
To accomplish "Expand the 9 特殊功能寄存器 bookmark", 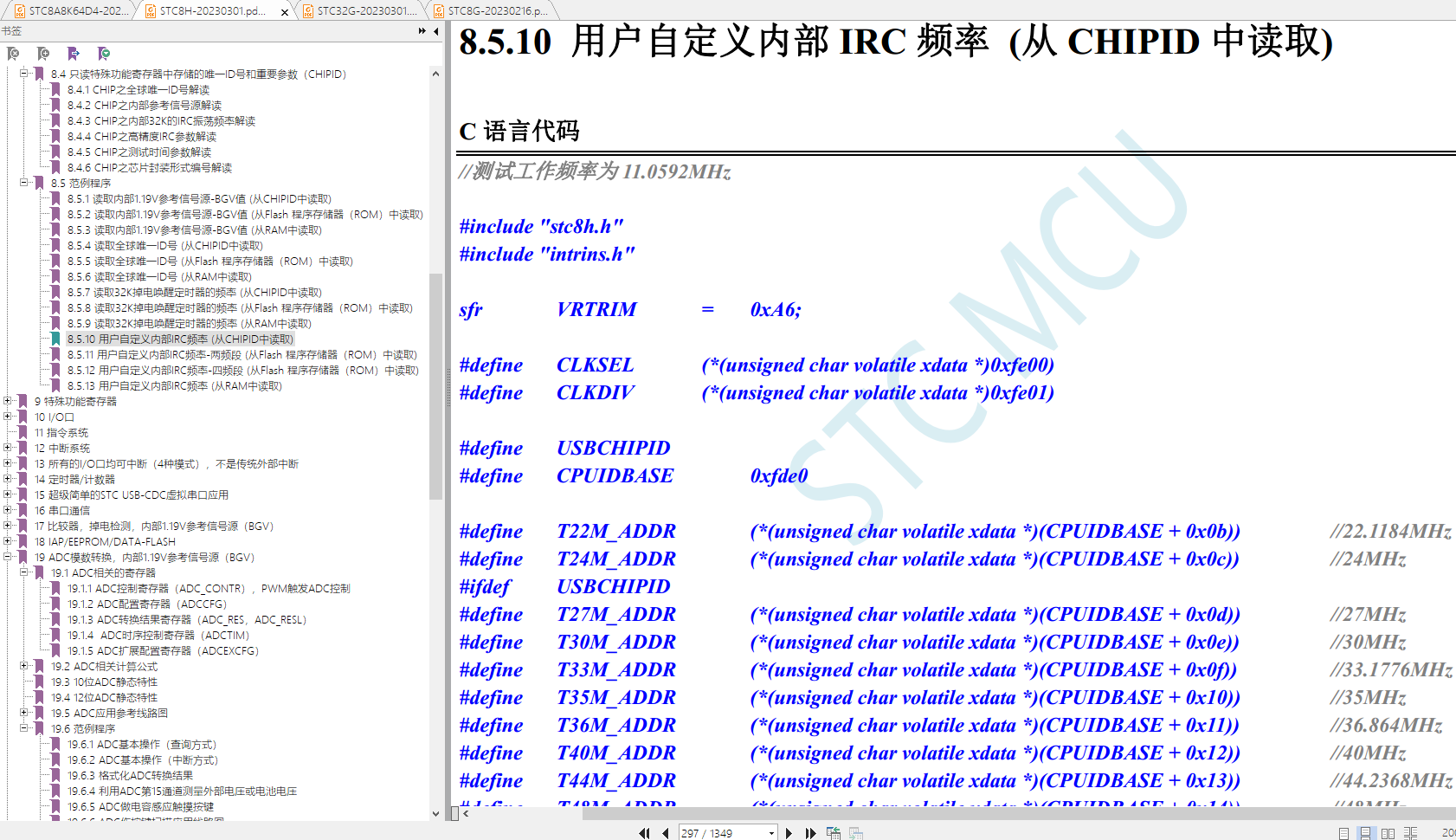I will click(8, 402).
